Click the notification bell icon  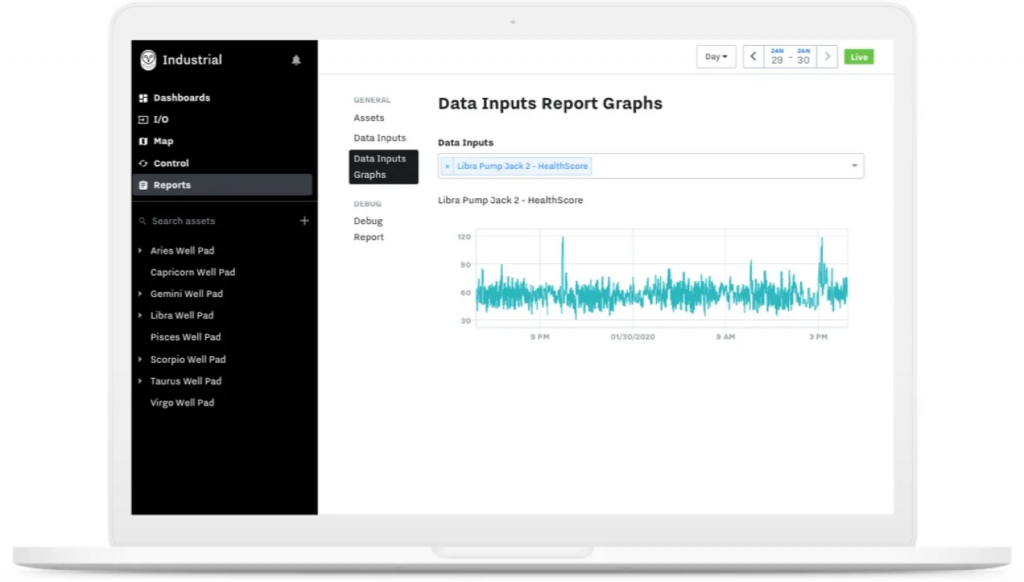pos(296,61)
